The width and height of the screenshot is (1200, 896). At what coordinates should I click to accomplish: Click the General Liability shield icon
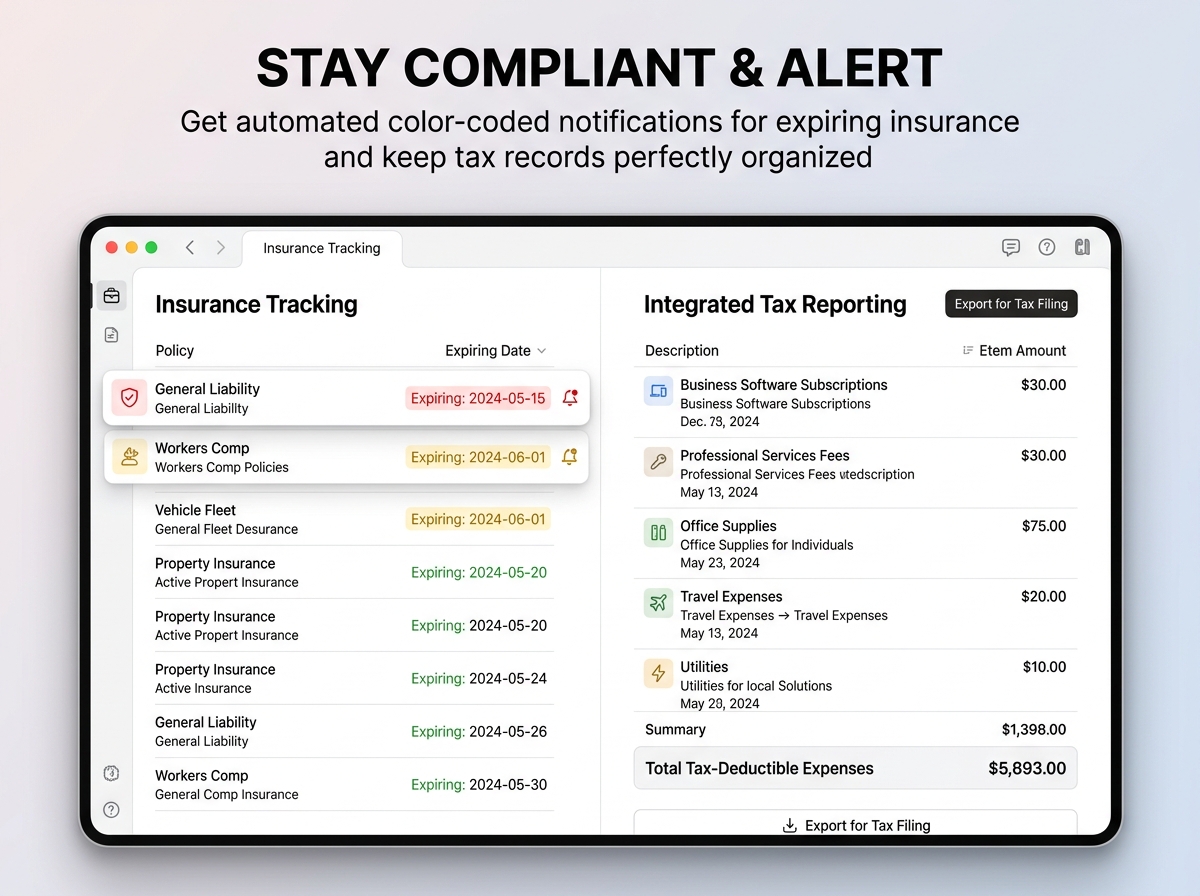[129, 398]
